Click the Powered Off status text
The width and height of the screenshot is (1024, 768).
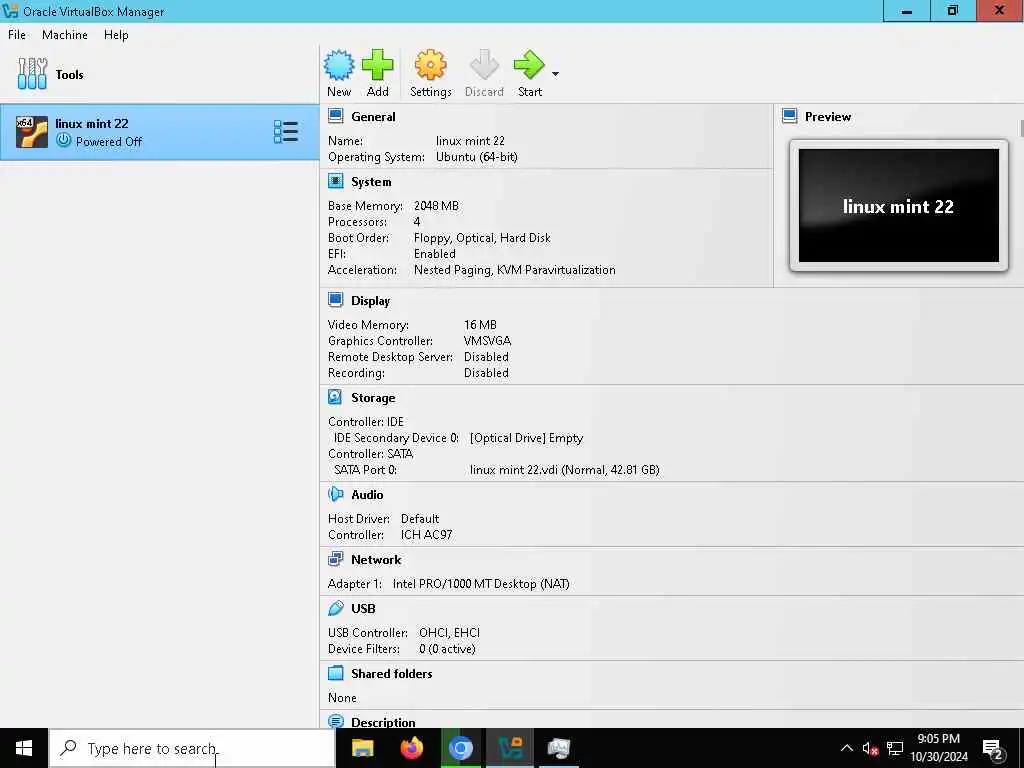pos(108,142)
